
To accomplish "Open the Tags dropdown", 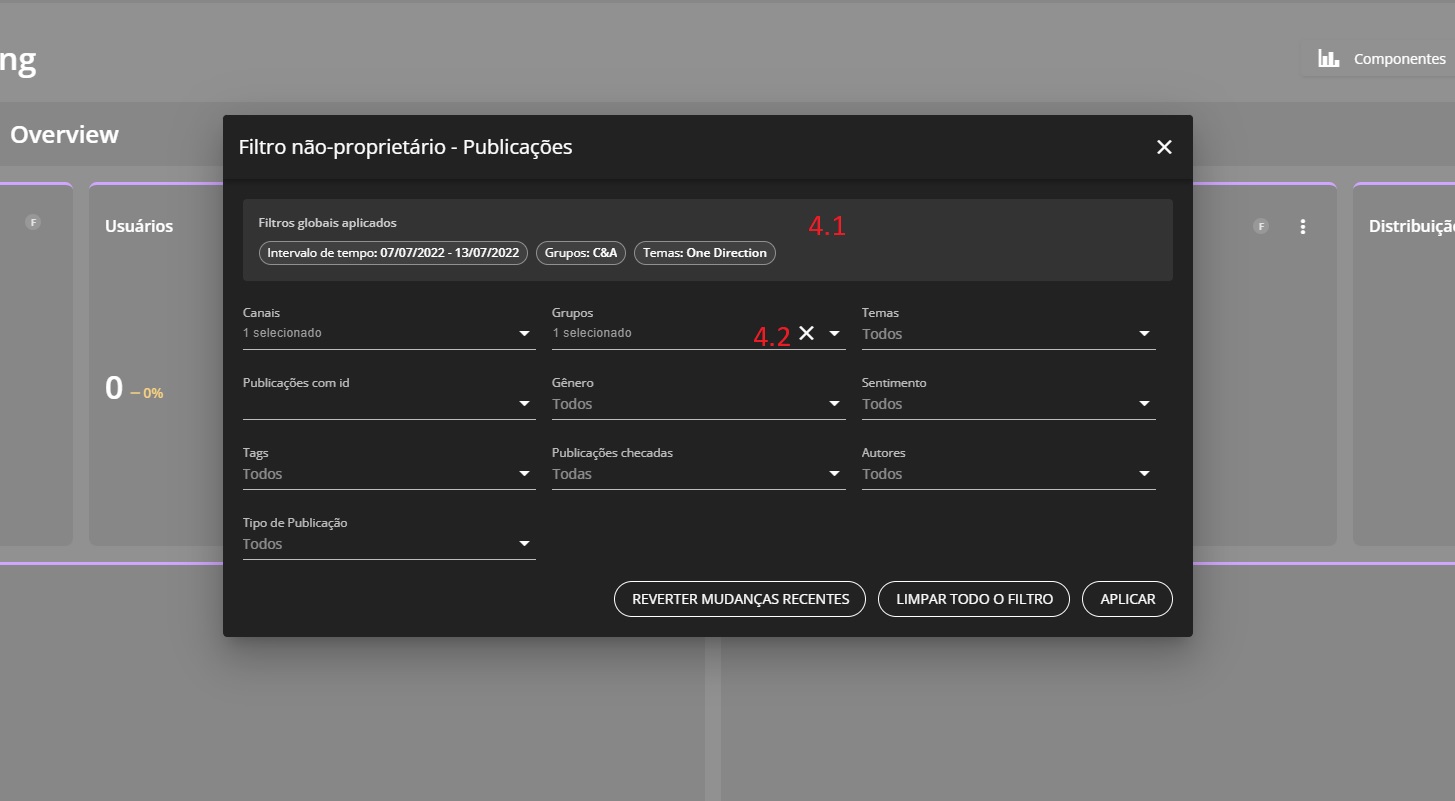I will point(524,474).
